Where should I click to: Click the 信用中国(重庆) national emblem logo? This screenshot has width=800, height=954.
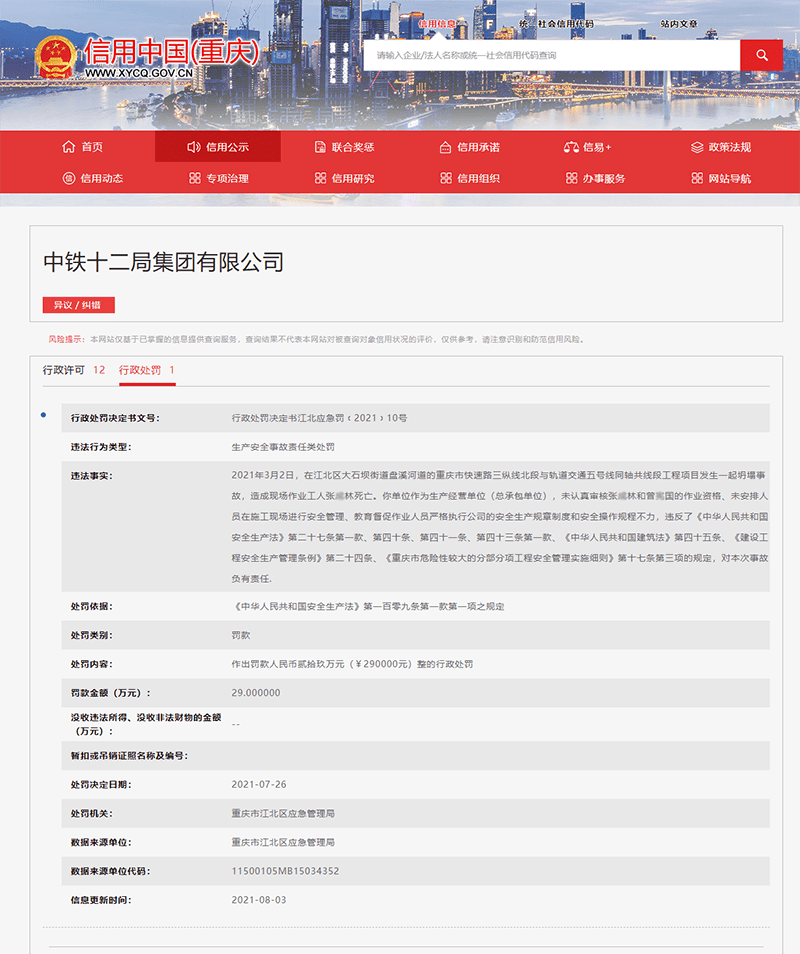55,57
